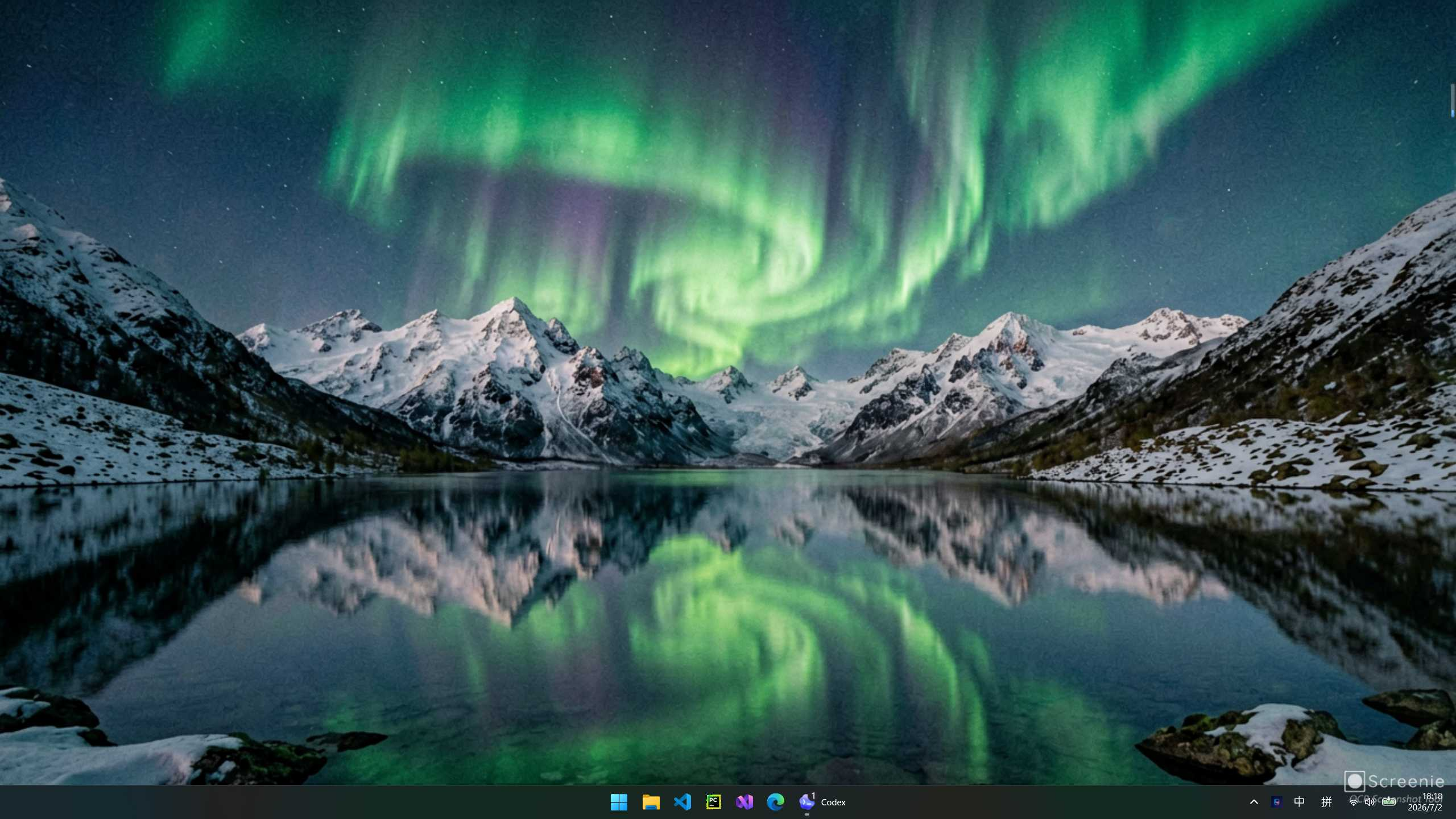
Task: Show hidden system tray icons
Action: (x=1254, y=802)
